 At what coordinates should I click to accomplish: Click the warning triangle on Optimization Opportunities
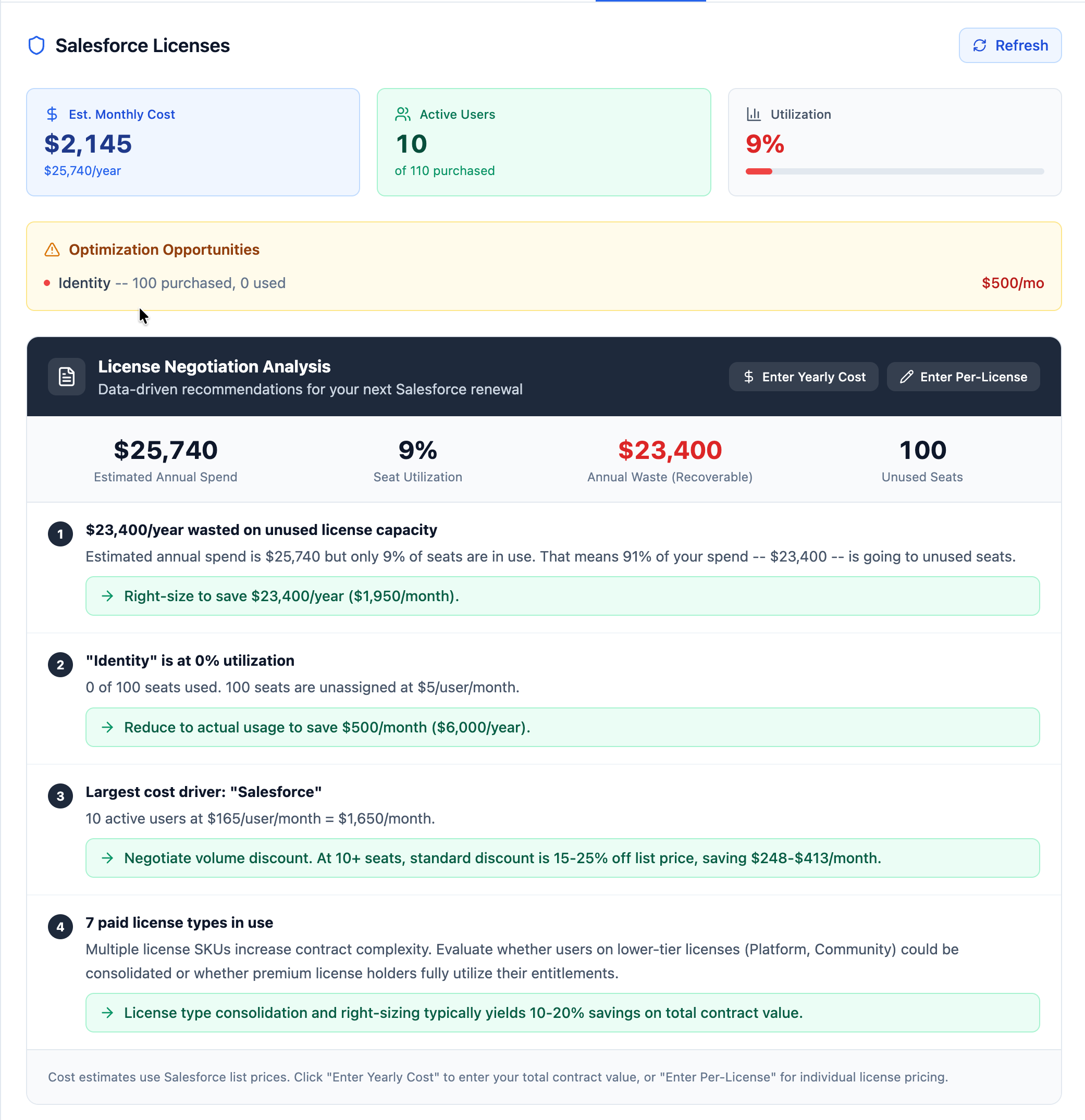(52, 249)
